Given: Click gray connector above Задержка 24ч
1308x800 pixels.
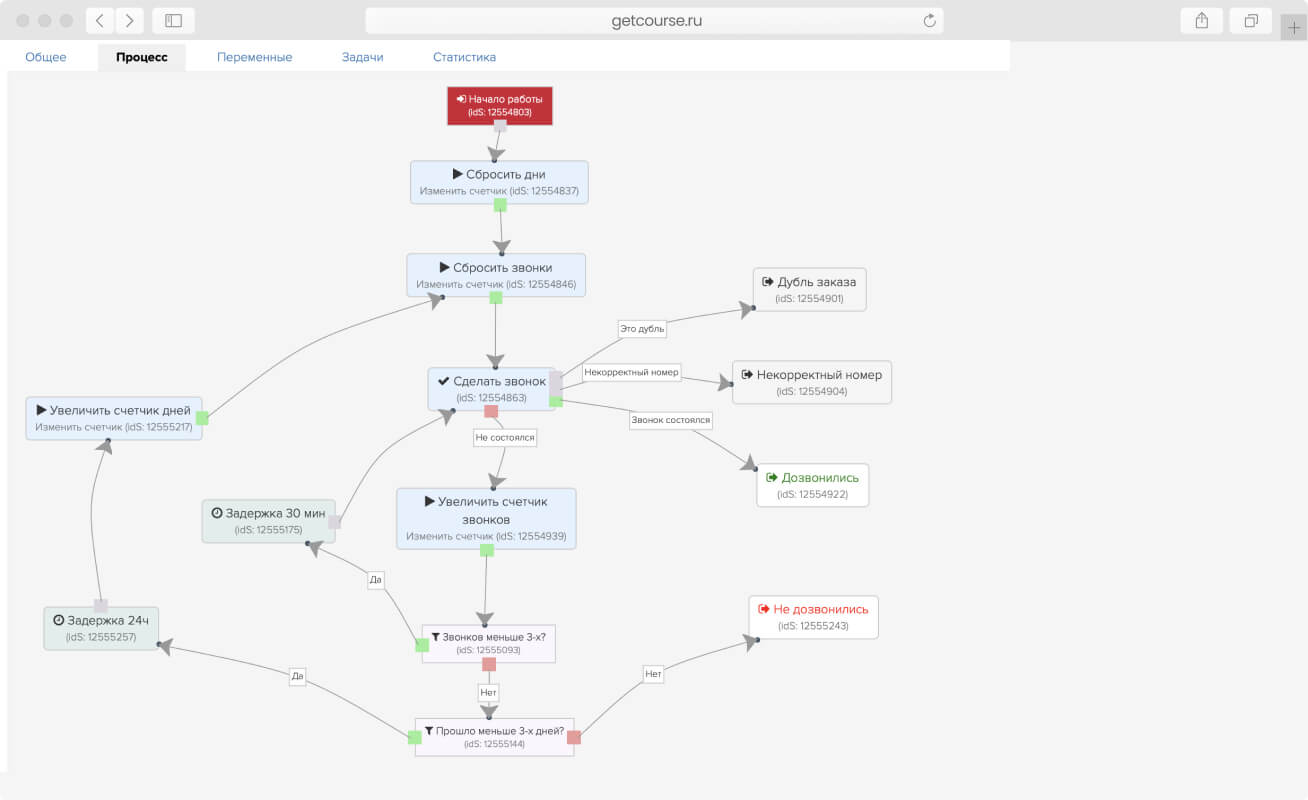Looking at the screenshot, I should coord(101,605).
